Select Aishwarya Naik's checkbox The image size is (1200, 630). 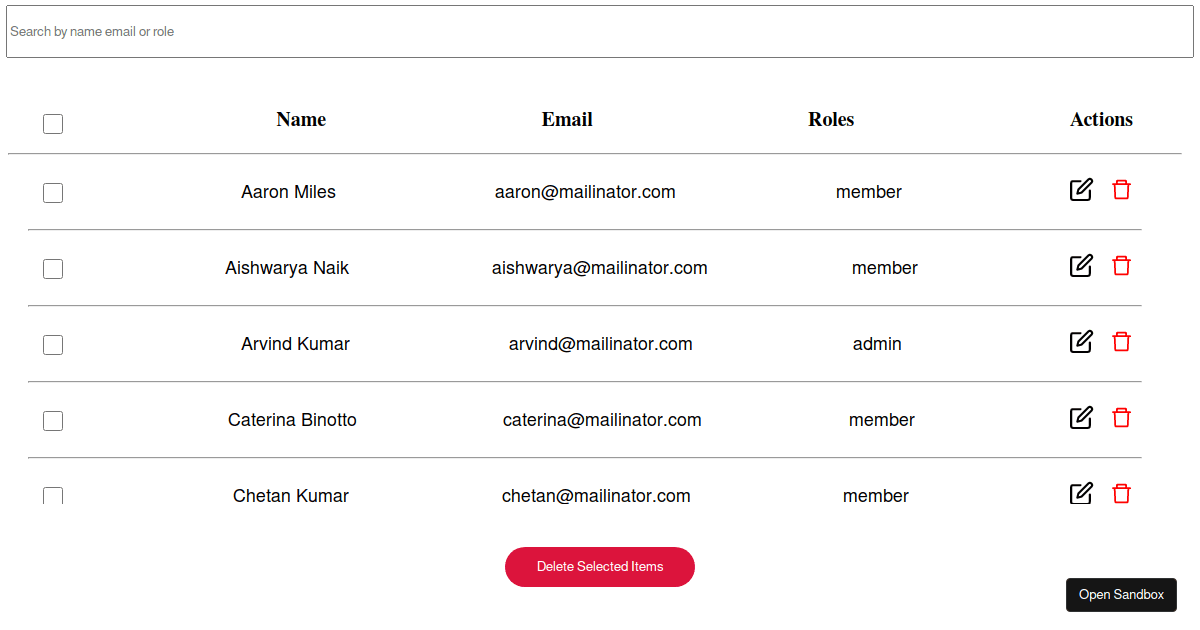pyautogui.click(x=53, y=269)
